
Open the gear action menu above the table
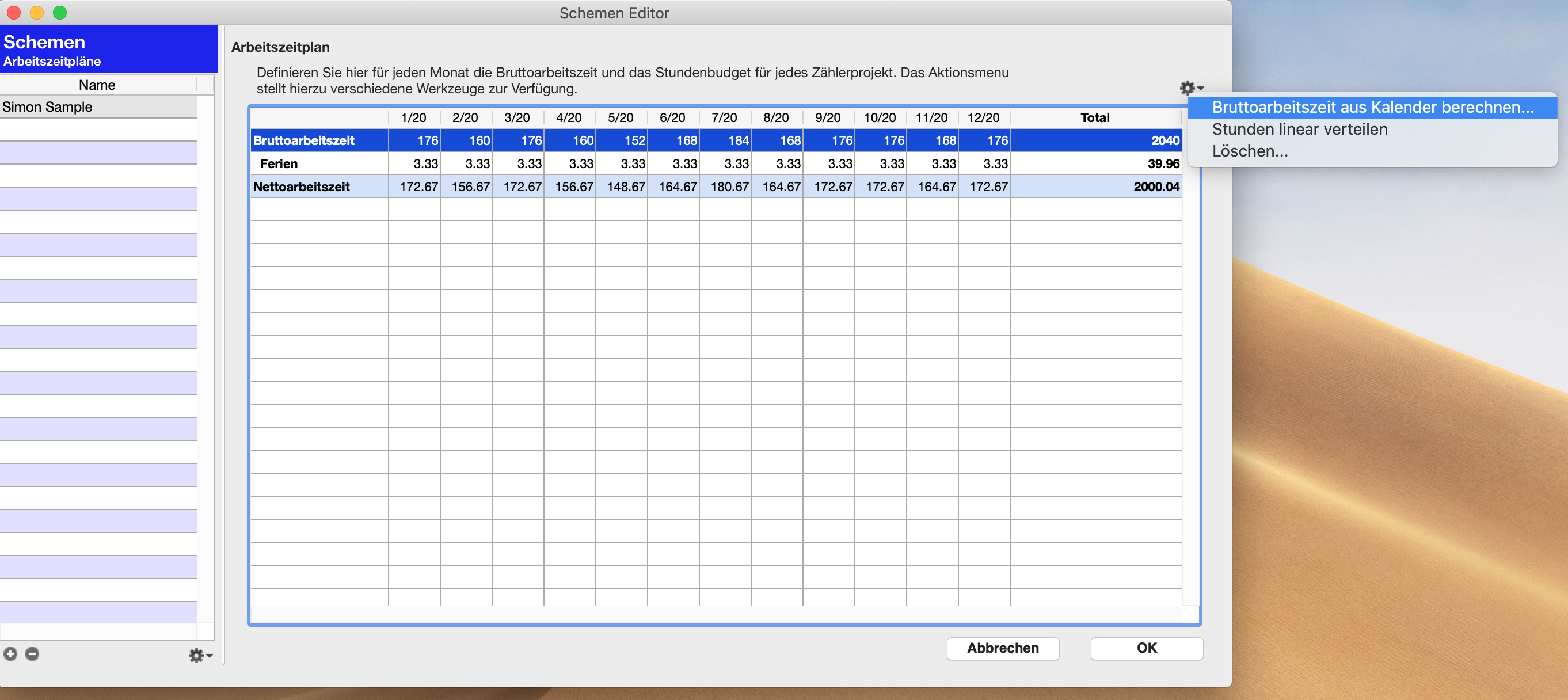(1191, 88)
